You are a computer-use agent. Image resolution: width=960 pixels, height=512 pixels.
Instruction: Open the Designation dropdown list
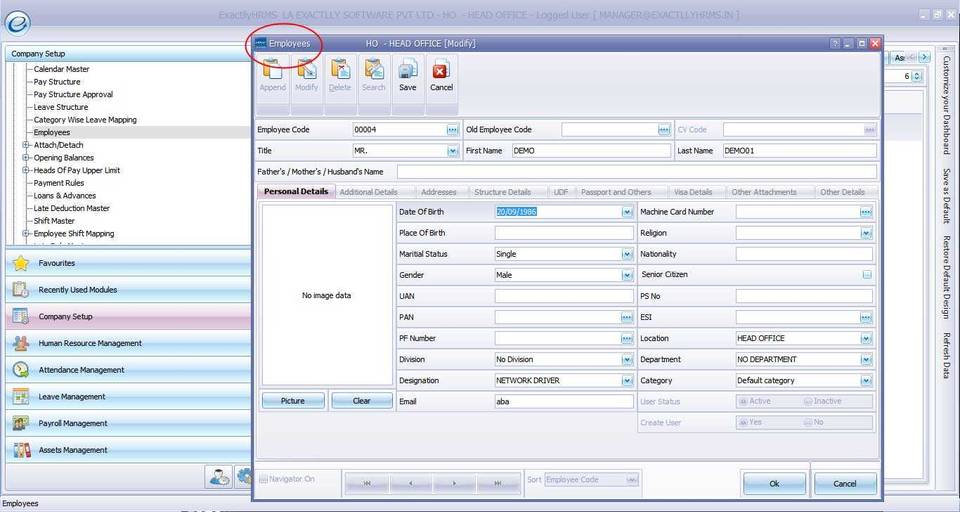click(x=627, y=381)
